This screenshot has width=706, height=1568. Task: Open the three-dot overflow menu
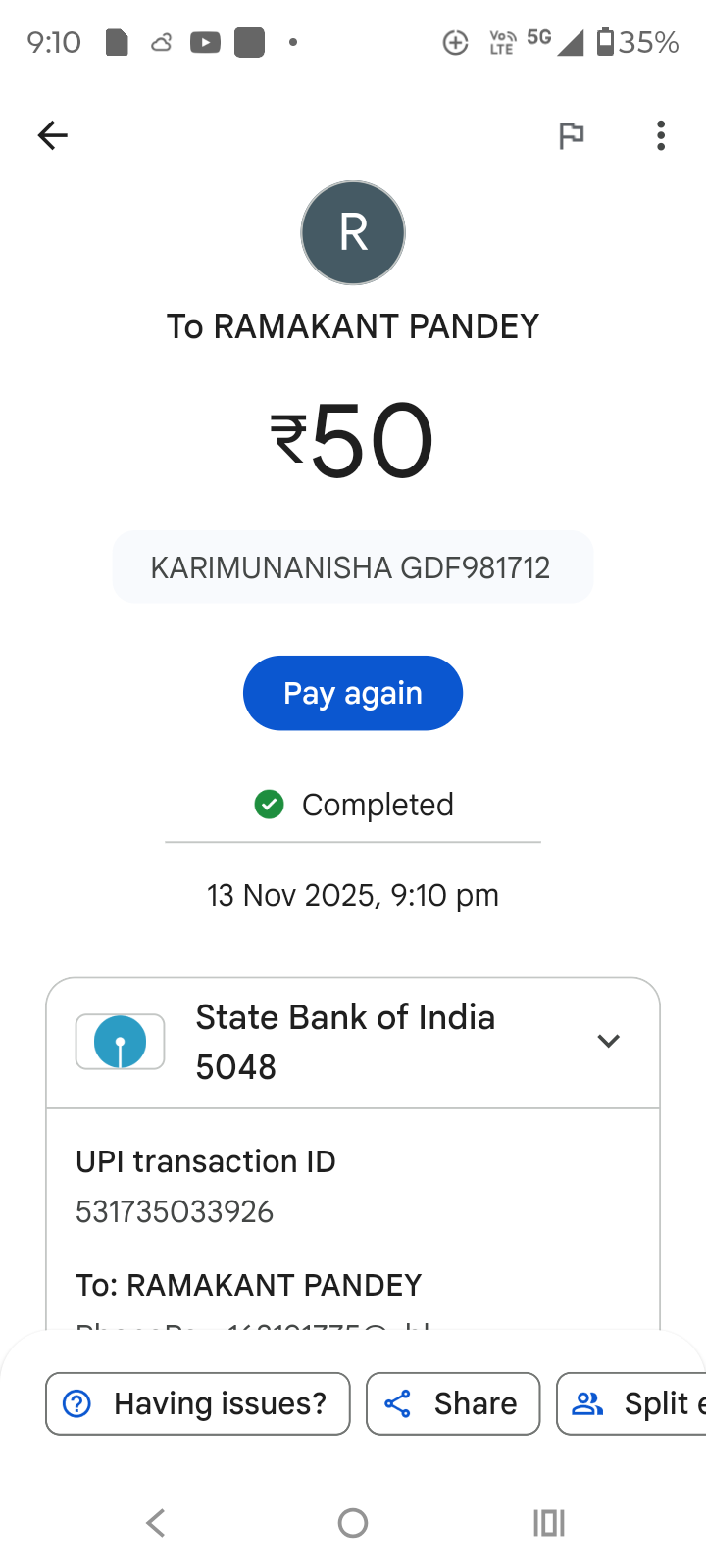click(661, 135)
